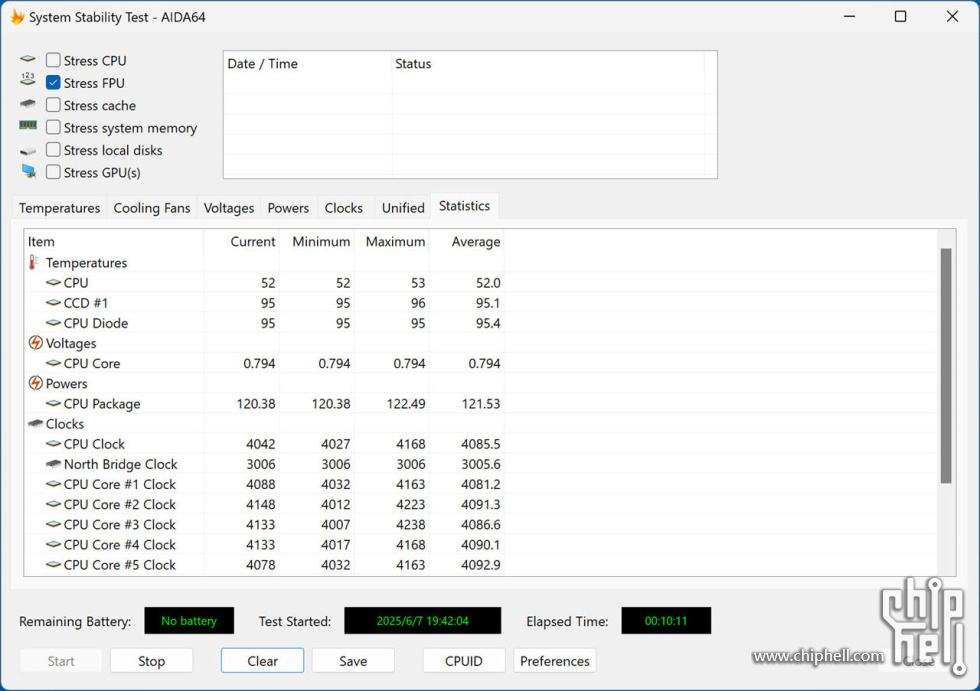Enable the Stress GPU(s) checkbox
This screenshot has width=980, height=691.
pos(53,172)
